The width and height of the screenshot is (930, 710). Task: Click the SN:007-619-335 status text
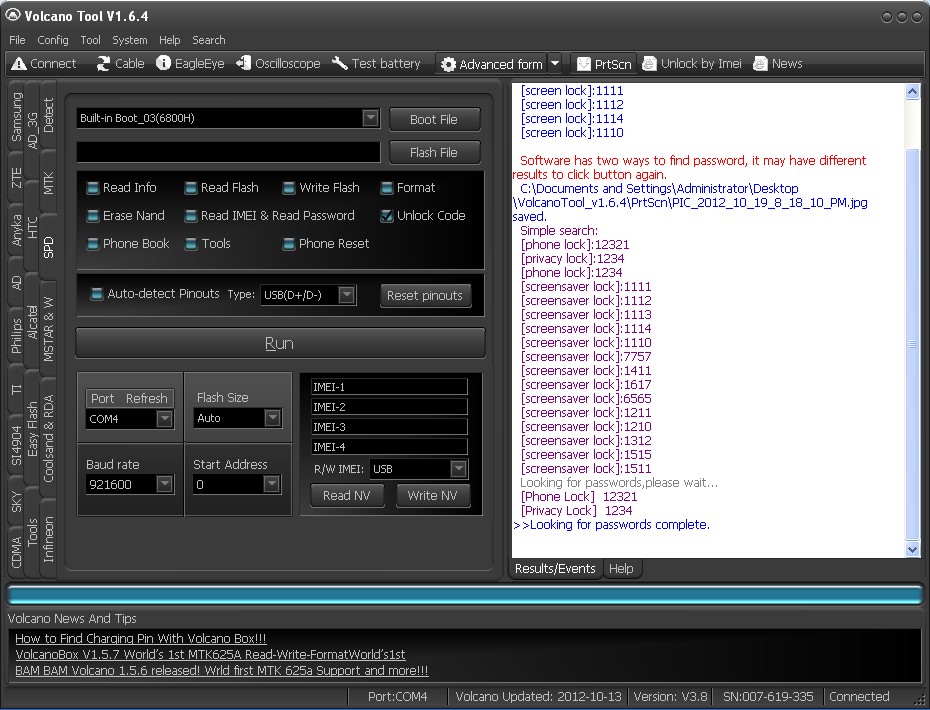767,696
